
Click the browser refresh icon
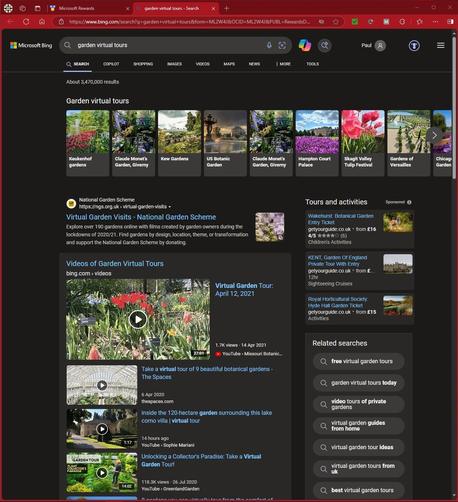[26, 22]
